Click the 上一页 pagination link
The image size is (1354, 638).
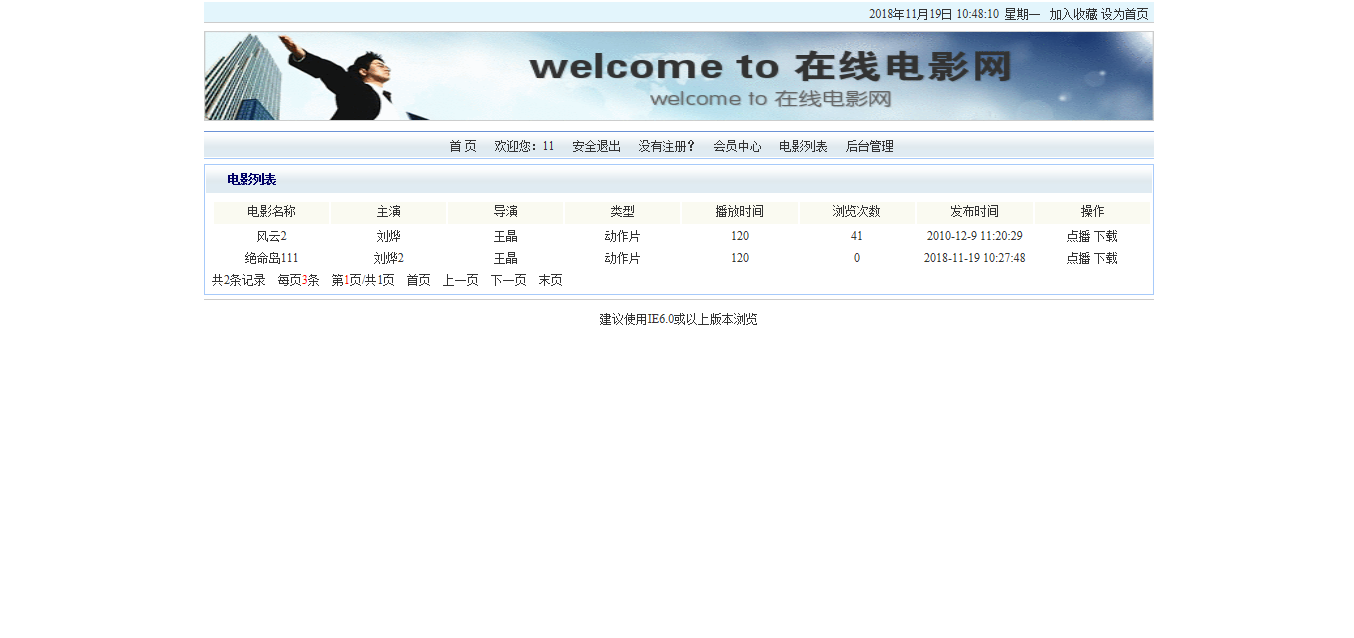pos(461,280)
